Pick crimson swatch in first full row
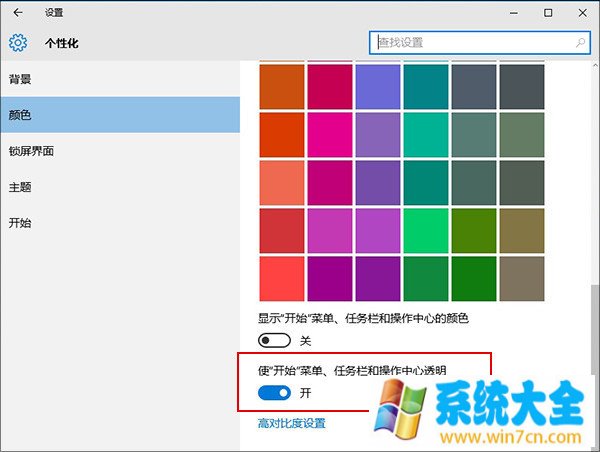 click(x=330, y=87)
